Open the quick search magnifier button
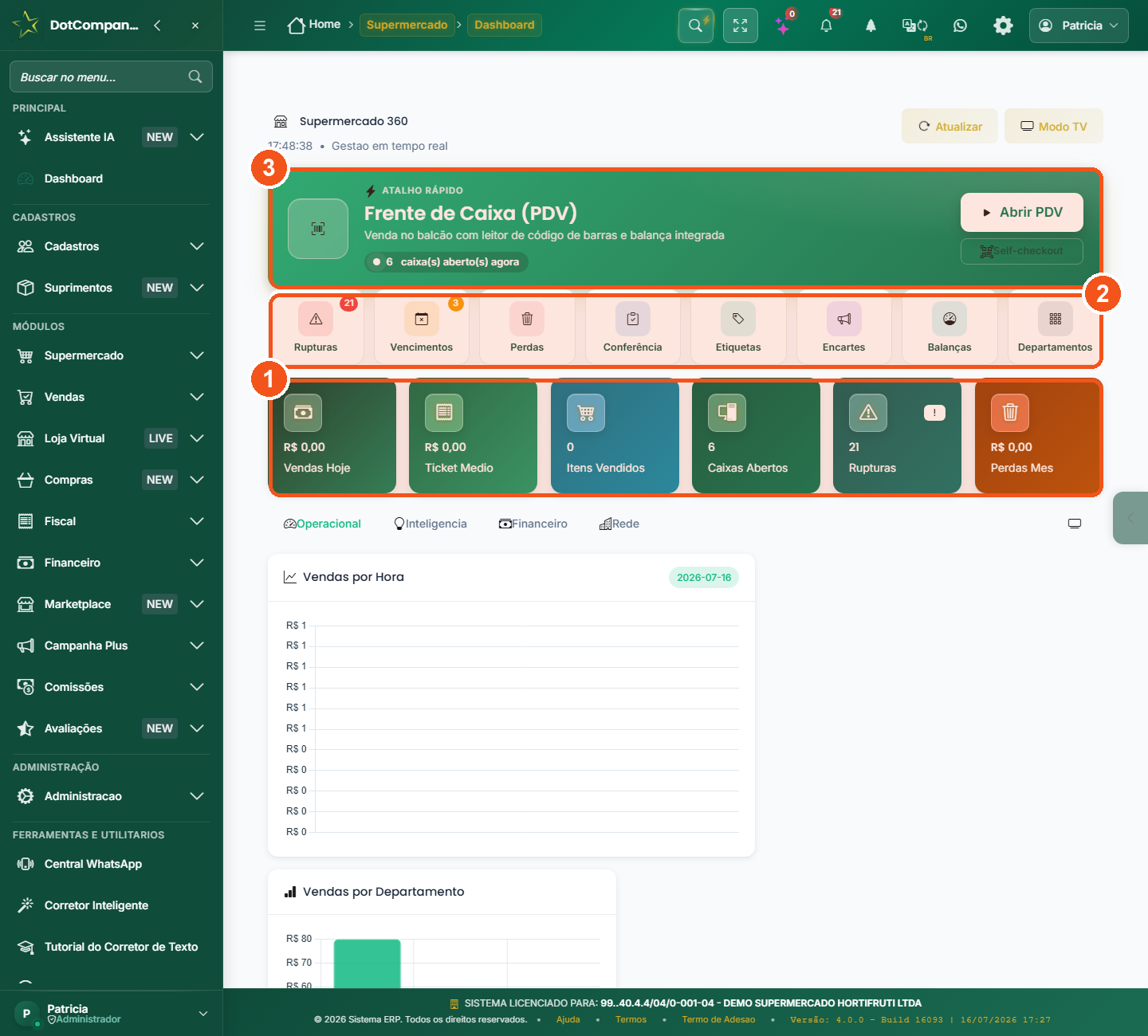The width and height of the screenshot is (1148, 1036). coord(696,26)
